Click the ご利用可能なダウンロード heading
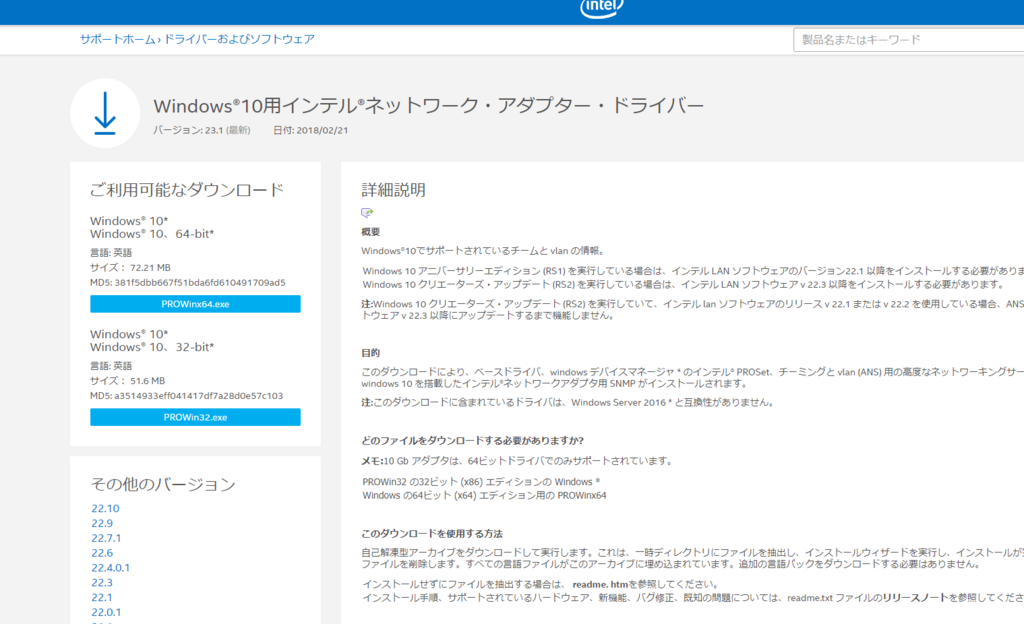The image size is (1024, 624). [187, 190]
